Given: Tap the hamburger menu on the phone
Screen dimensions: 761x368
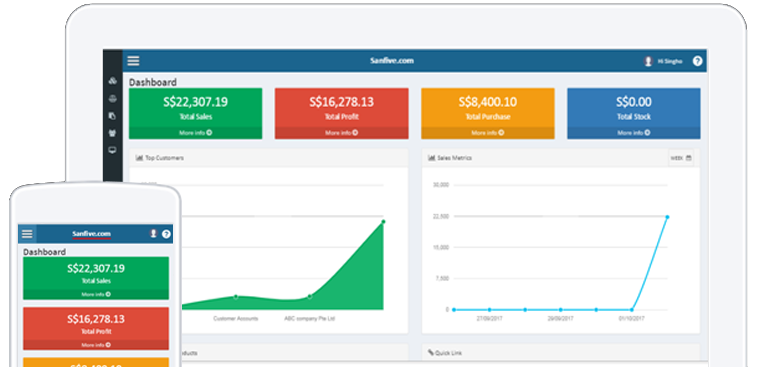Looking at the screenshot, I should 27,234.
